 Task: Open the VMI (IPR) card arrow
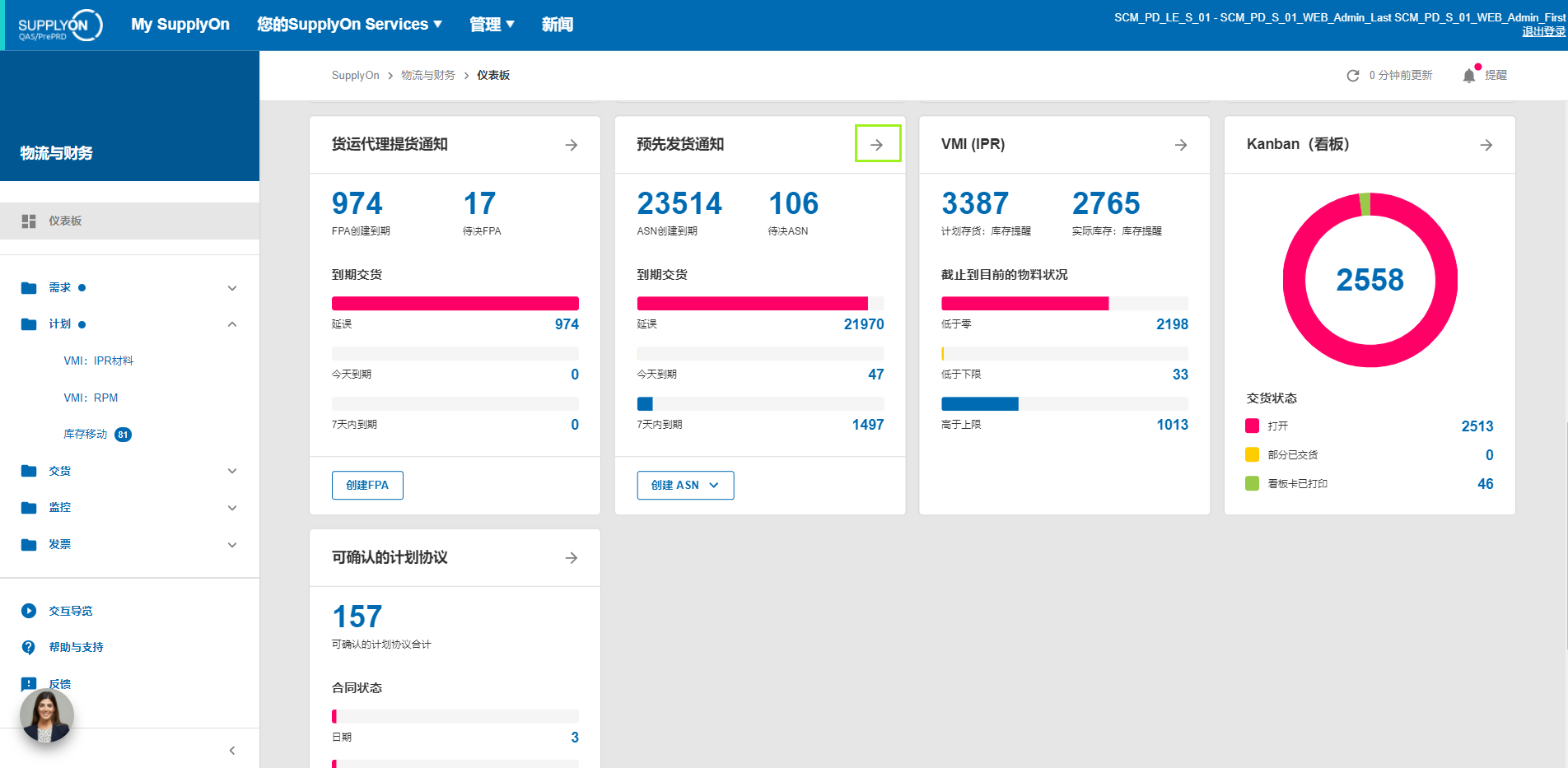[x=1181, y=145]
